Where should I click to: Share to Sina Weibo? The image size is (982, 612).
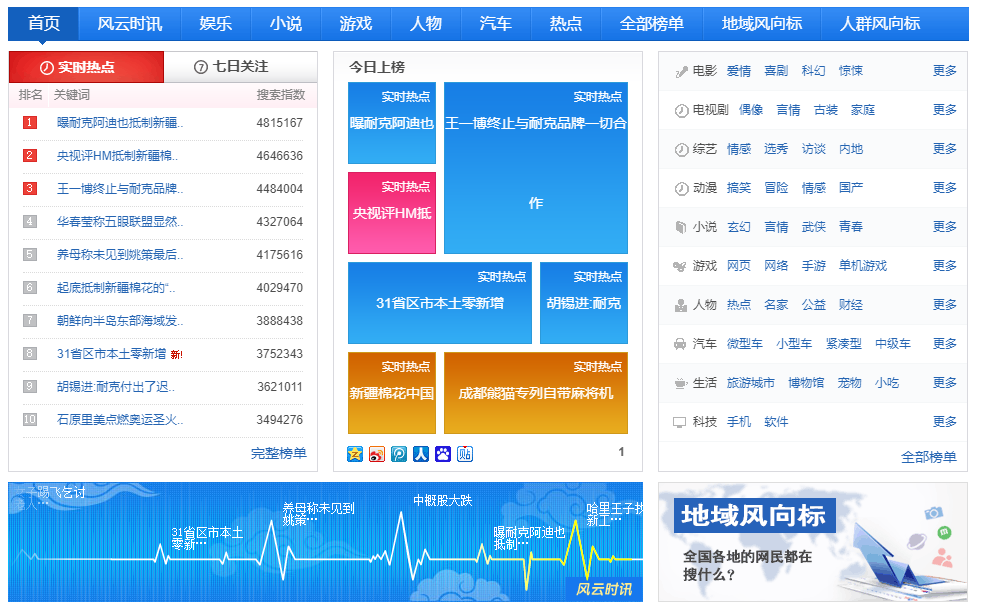pos(377,455)
